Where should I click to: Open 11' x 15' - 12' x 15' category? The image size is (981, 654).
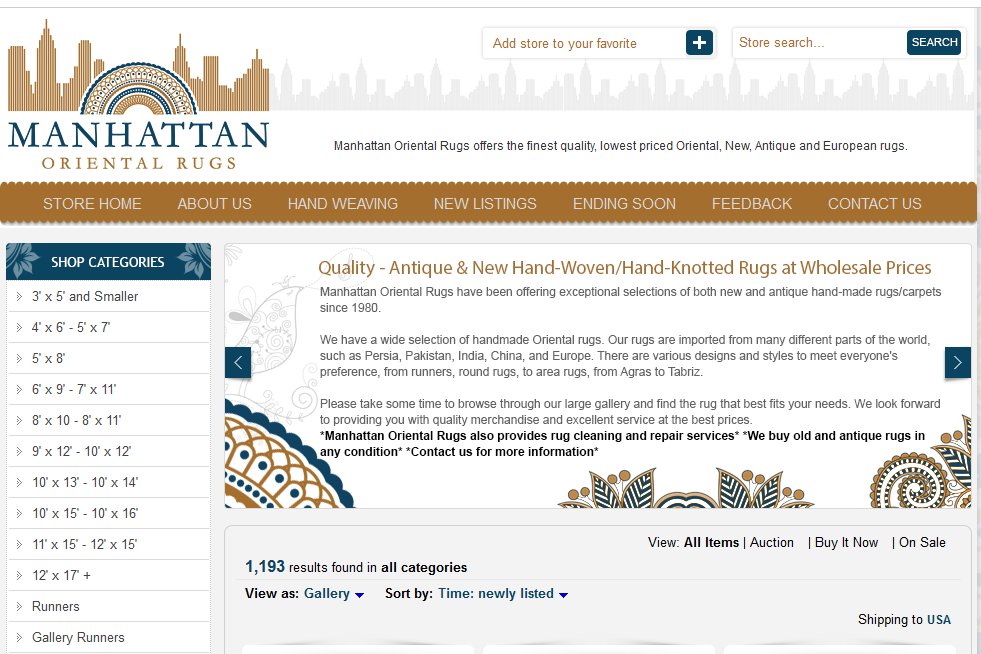[84, 544]
